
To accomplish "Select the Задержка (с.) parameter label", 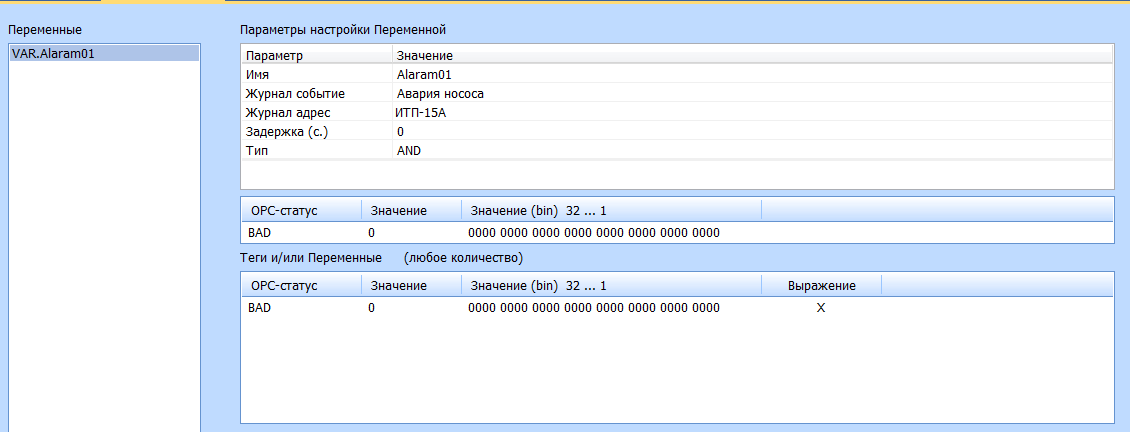I will 286,132.
